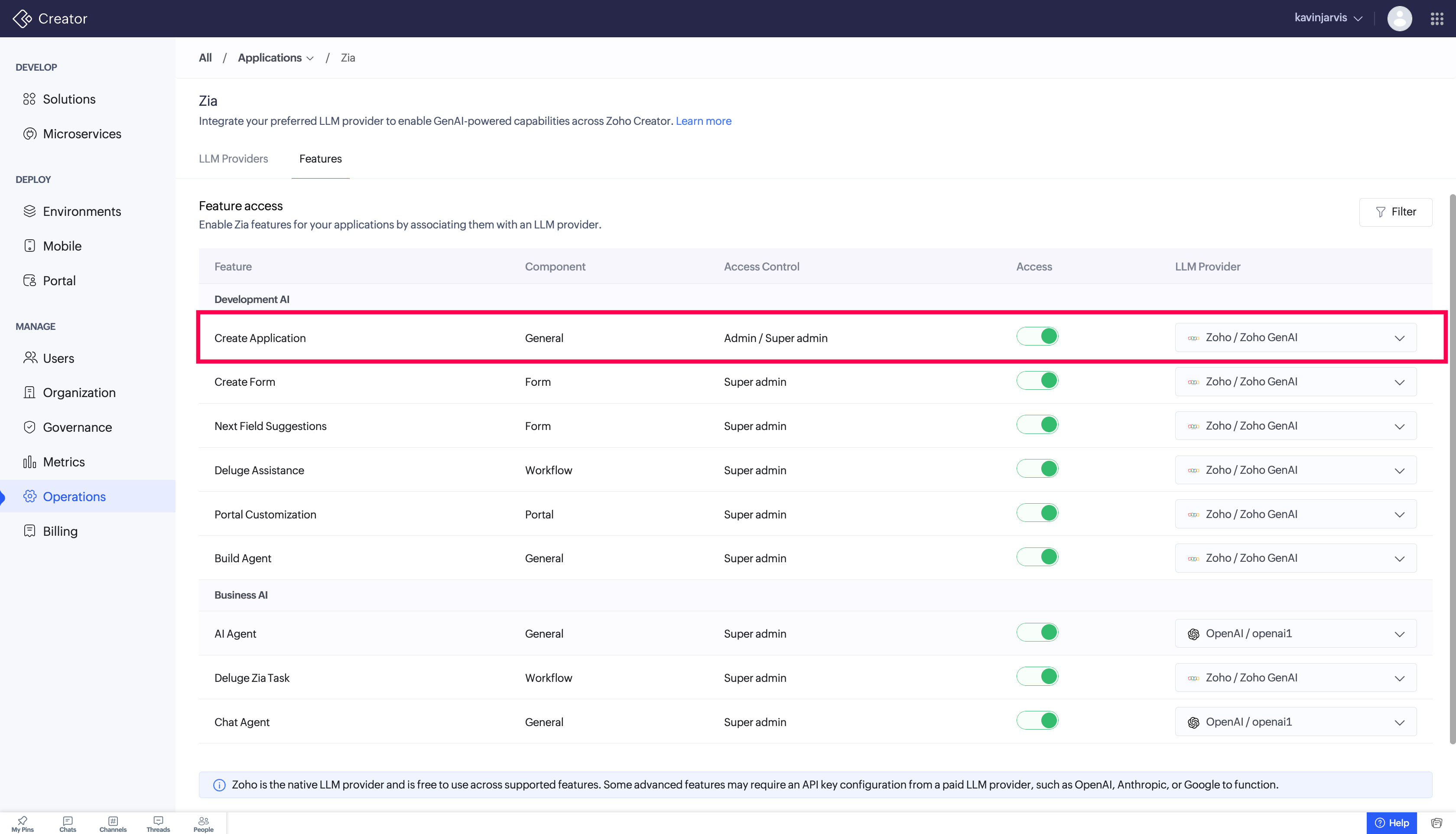Image resolution: width=1456 pixels, height=834 pixels.
Task: Open the Governance shield icon
Action: (x=29, y=427)
